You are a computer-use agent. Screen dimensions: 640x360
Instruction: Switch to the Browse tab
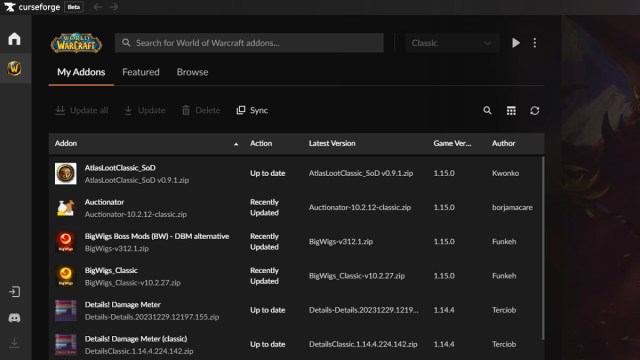pyautogui.click(x=192, y=72)
